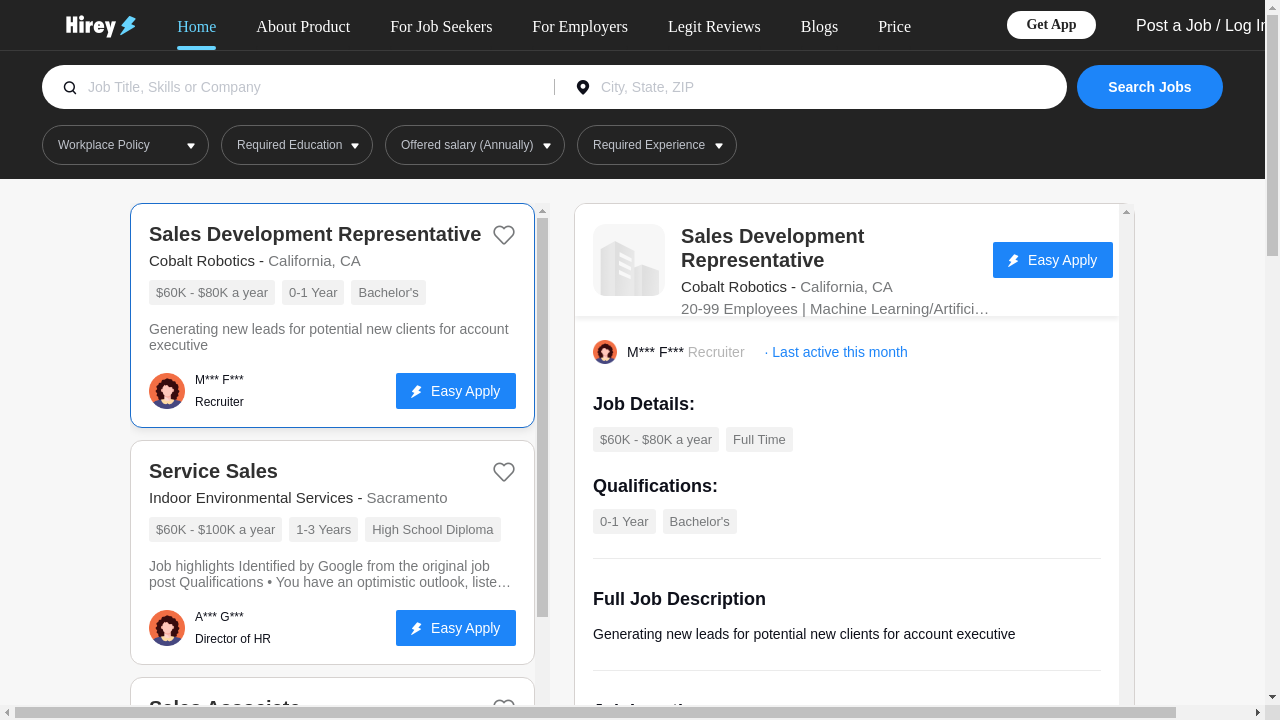Click Full Time tag in Job Details

coord(759,440)
